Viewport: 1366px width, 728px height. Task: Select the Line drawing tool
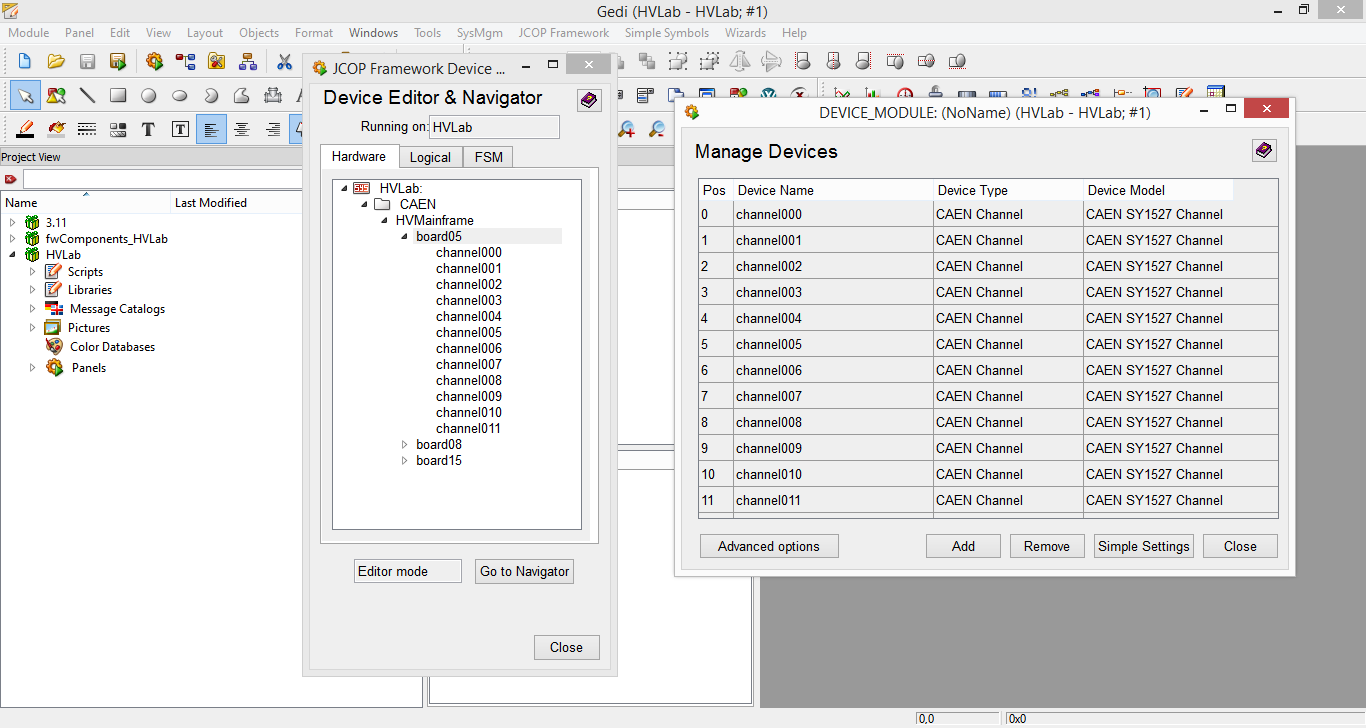[x=87, y=96]
